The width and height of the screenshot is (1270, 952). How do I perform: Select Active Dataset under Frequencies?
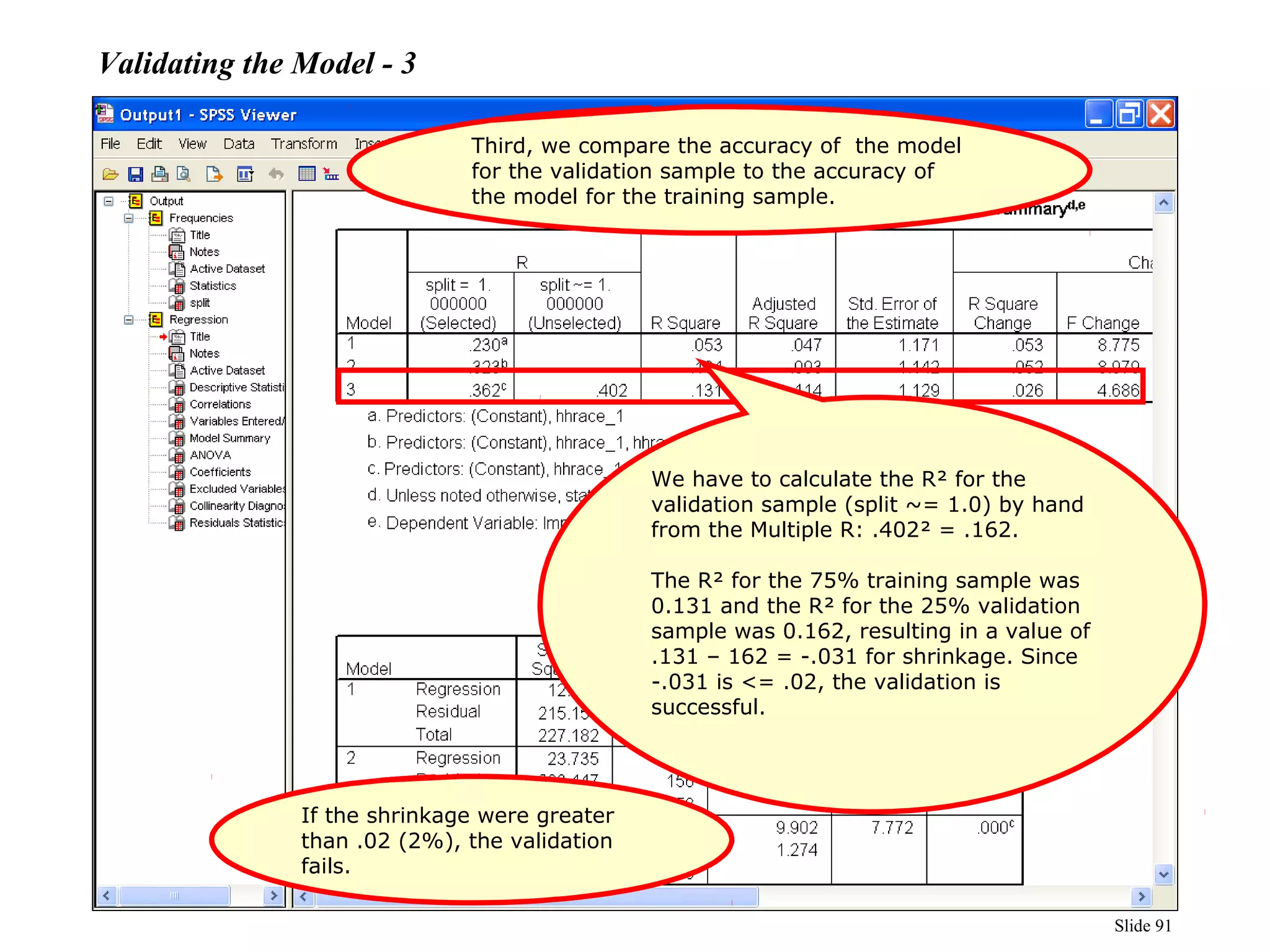tap(227, 268)
